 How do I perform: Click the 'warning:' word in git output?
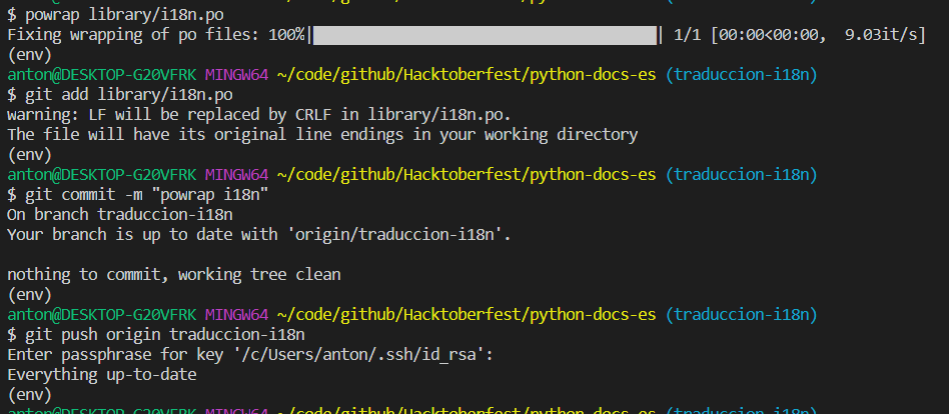43,115
